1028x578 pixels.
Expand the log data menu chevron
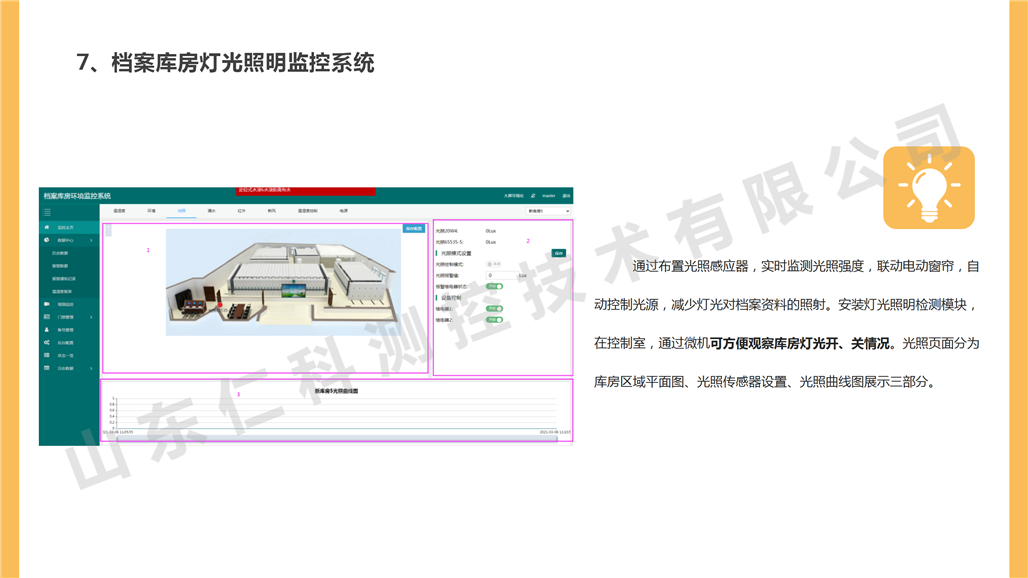pos(91,368)
